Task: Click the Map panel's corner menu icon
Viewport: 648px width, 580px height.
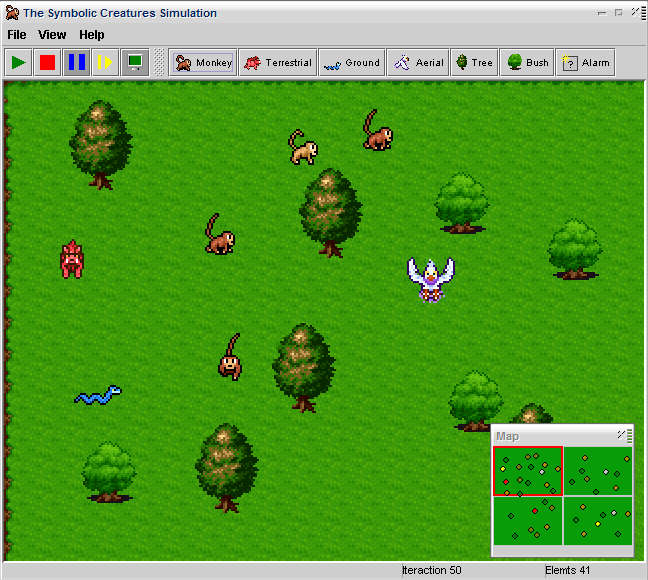Action: 625,436
